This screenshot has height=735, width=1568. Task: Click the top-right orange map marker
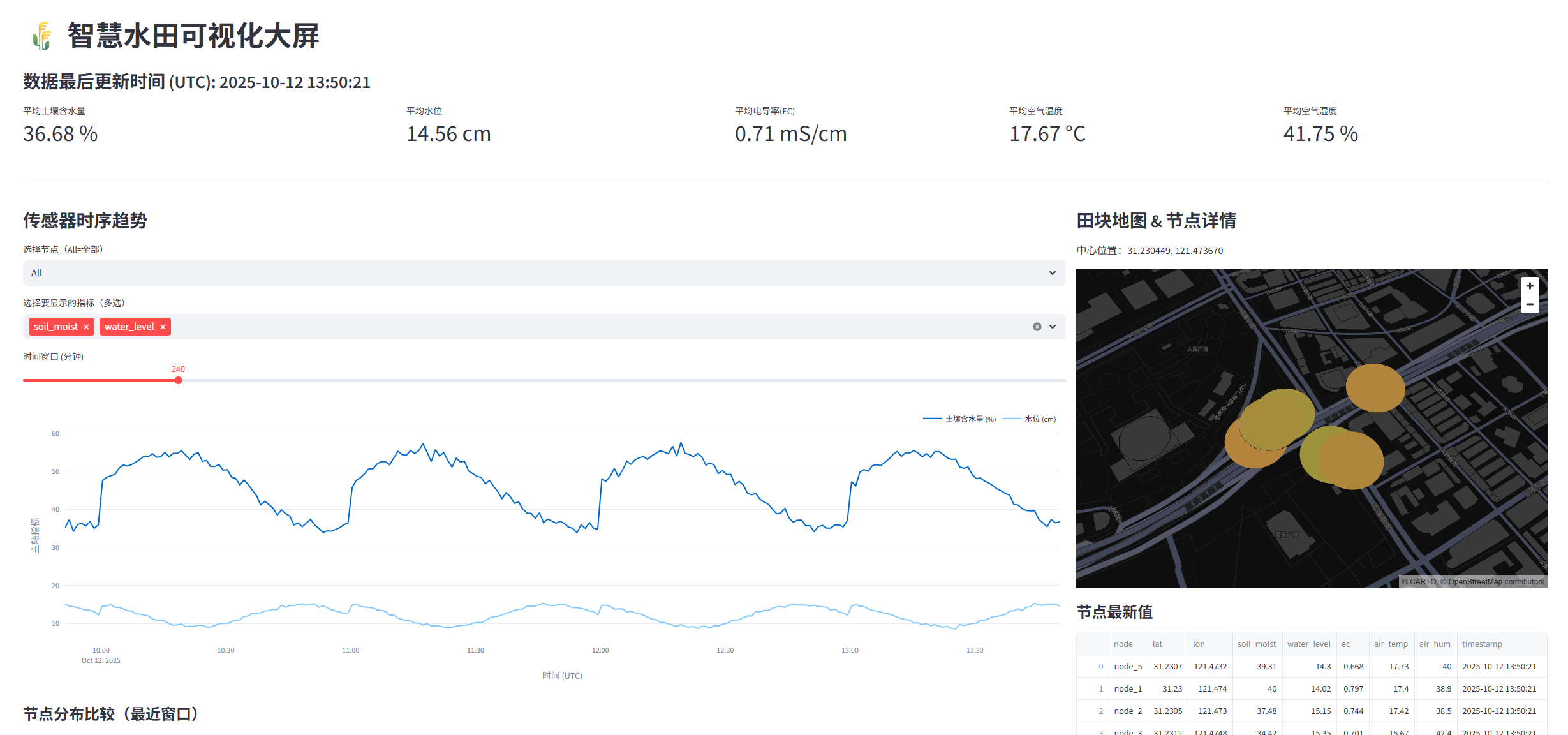(1375, 388)
